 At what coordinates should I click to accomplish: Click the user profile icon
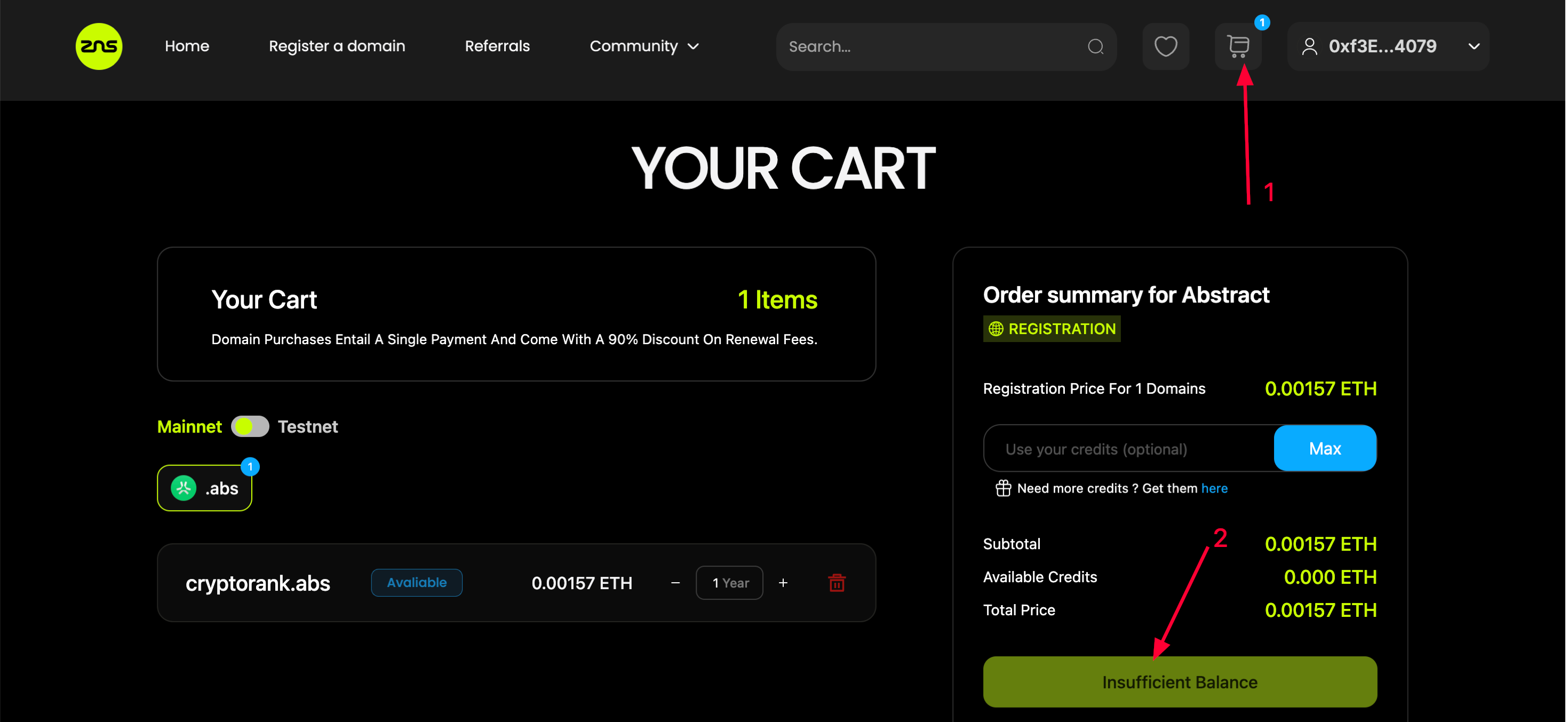(1309, 46)
